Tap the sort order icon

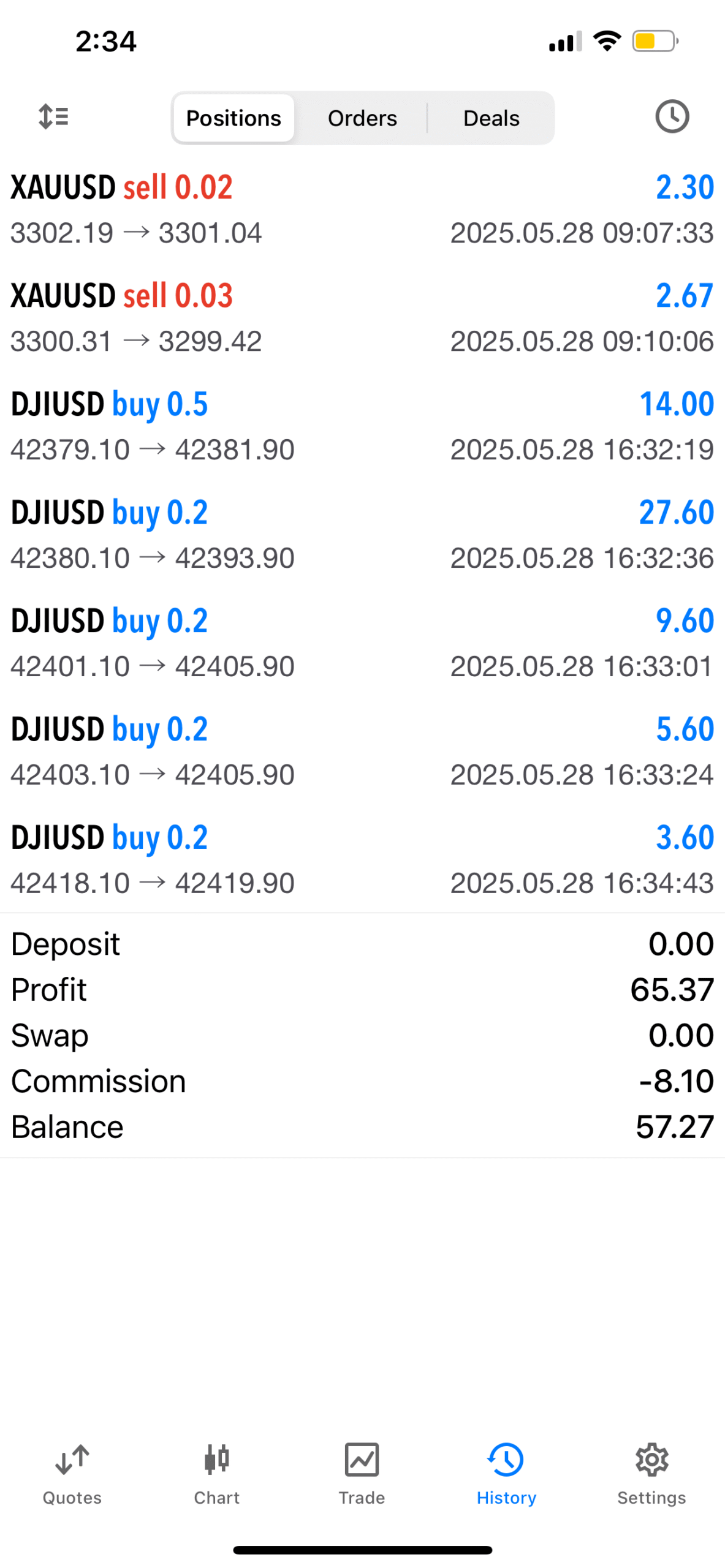point(53,116)
